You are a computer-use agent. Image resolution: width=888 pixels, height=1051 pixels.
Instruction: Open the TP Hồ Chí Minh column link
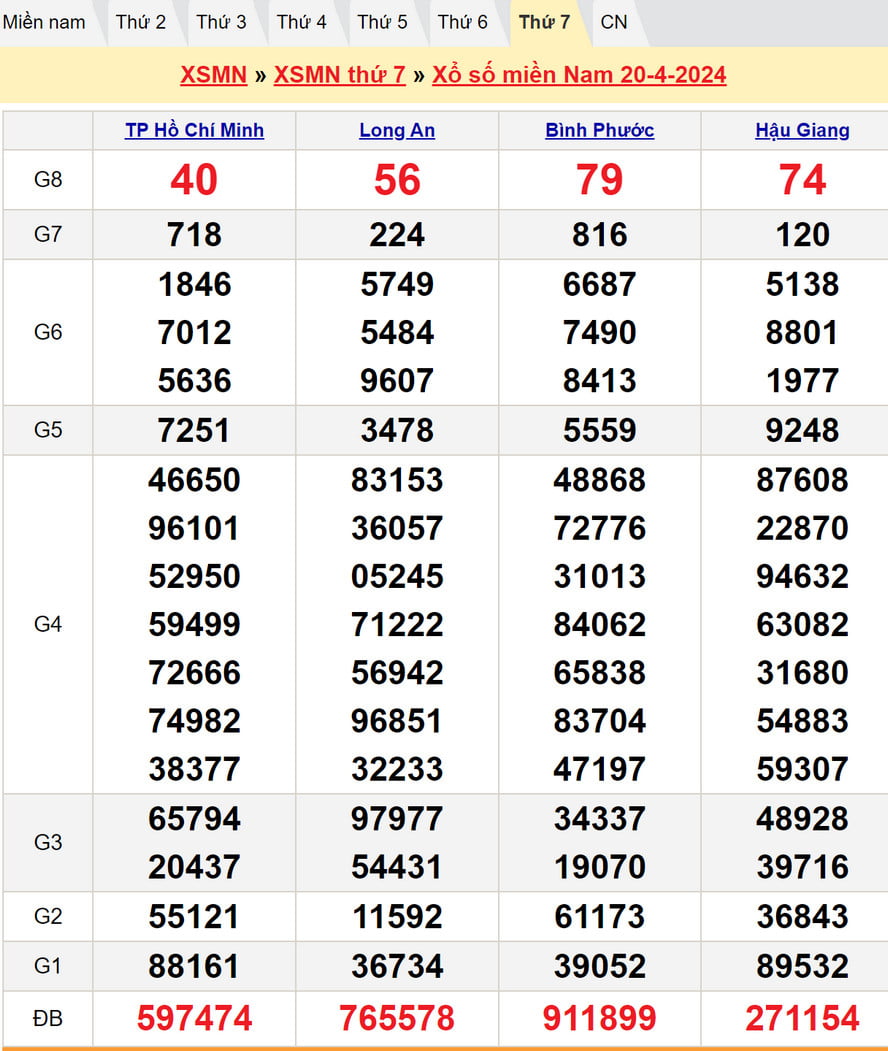tap(194, 130)
